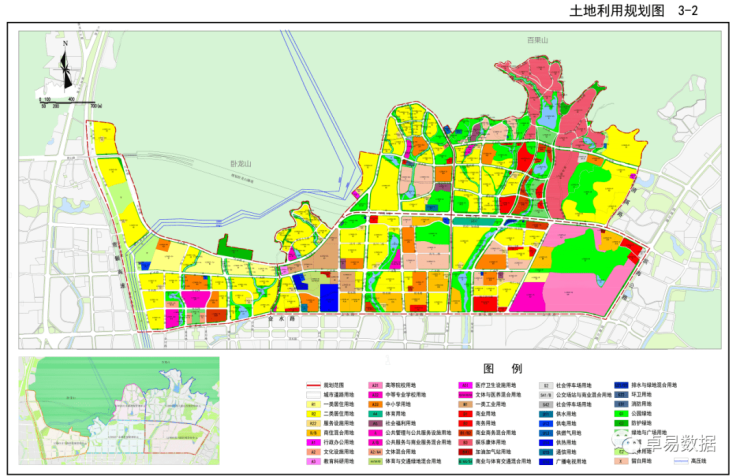The height and width of the screenshot is (476, 740).
Task: Click the 中等专业学校用地 legend label
Action: coord(406,395)
